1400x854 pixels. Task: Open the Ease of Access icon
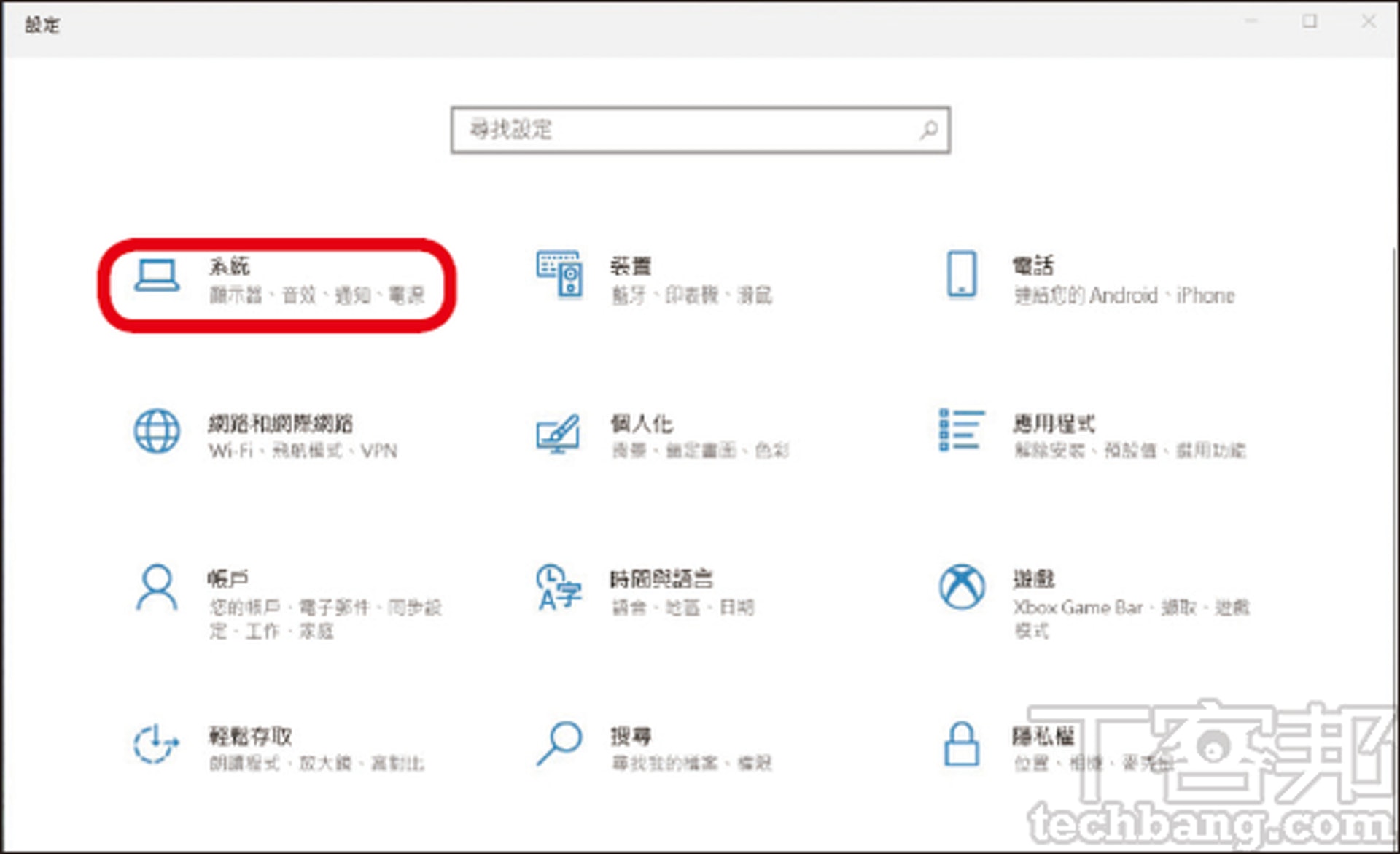tap(156, 744)
